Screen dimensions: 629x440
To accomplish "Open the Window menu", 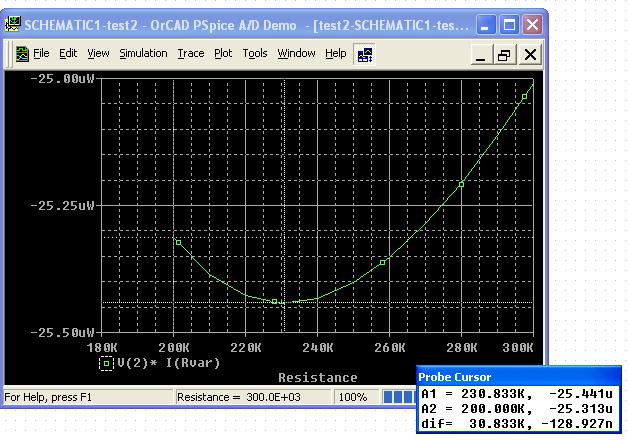I will click(x=296, y=53).
